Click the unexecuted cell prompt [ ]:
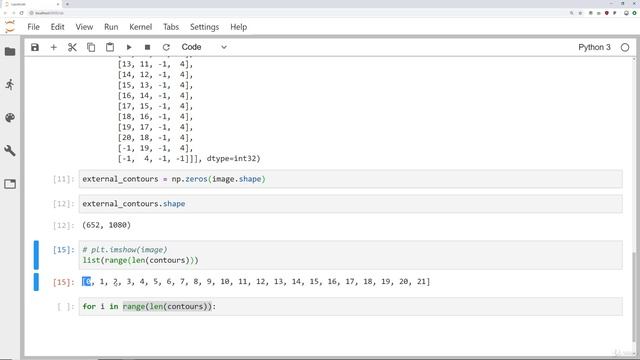The image size is (640, 360). coord(66,307)
